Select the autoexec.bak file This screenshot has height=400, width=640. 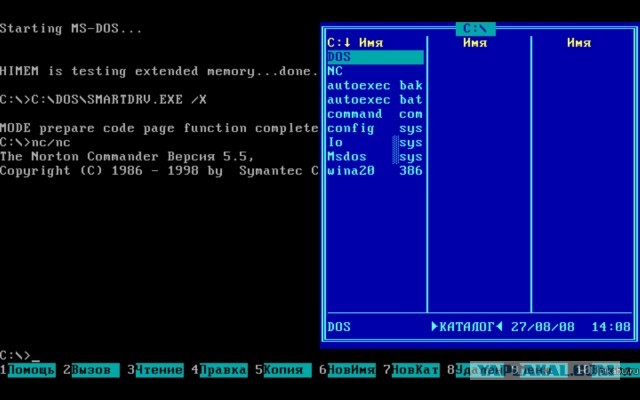coord(375,85)
